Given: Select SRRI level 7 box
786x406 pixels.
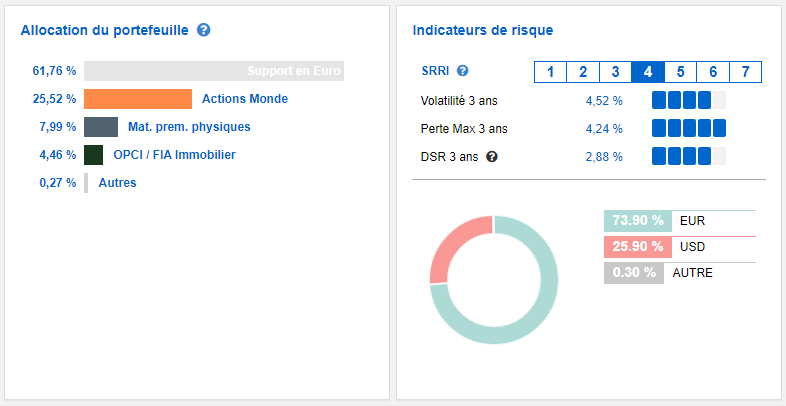Looking at the screenshot, I should point(745,72).
